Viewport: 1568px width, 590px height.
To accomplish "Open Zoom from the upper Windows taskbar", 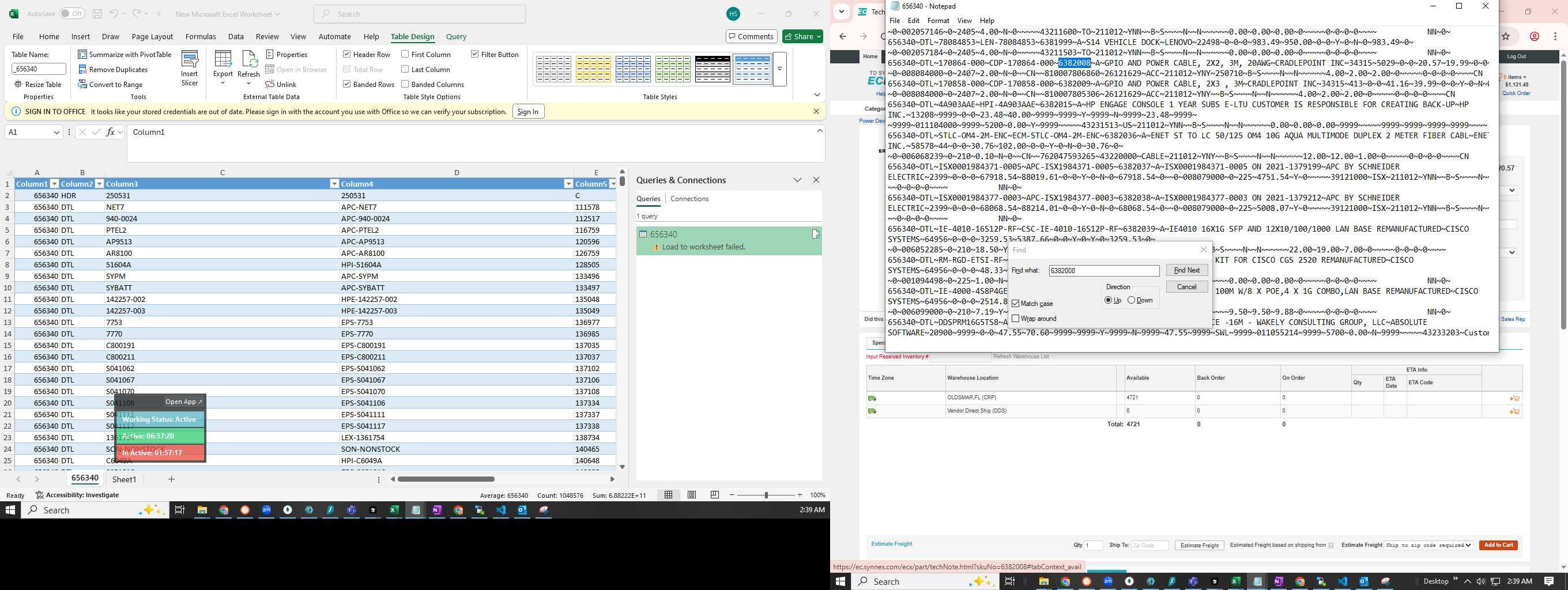I will click(266, 510).
